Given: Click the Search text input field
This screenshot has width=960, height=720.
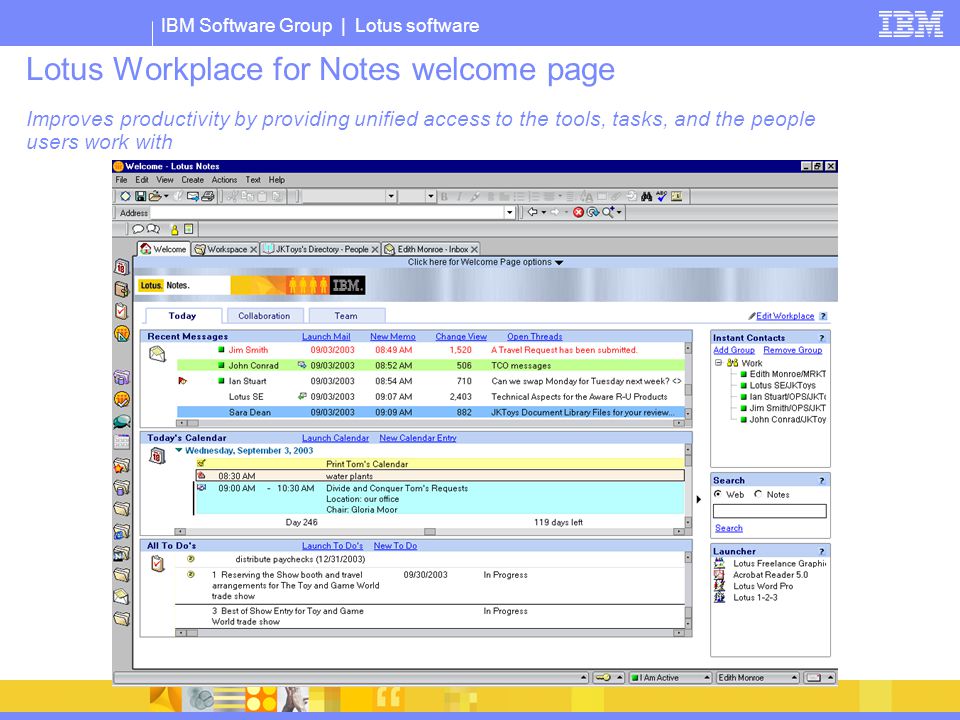Looking at the screenshot, I should point(770,511).
